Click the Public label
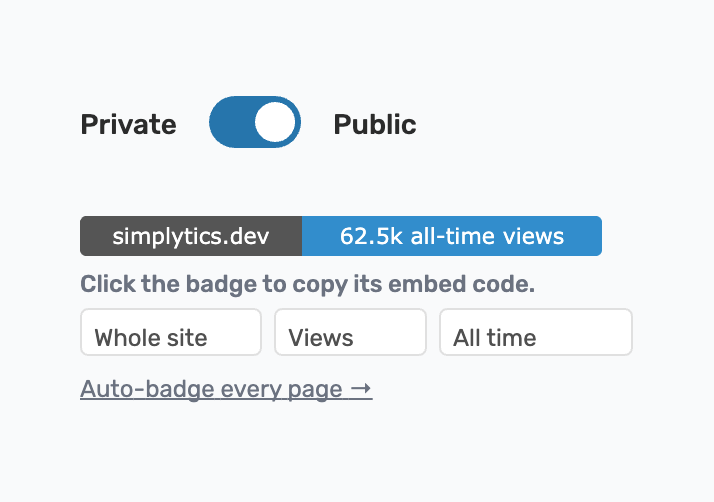This screenshot has height=502, width=714. click(x=375, y=124)
